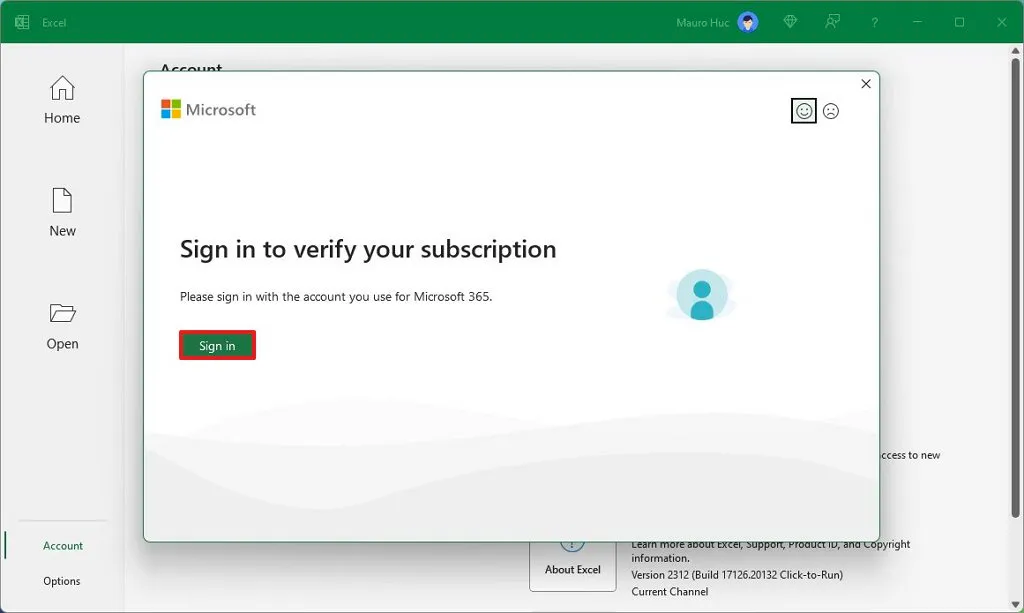
Task: Select the frowning face feedback option
Action: (x=832, y=111)
